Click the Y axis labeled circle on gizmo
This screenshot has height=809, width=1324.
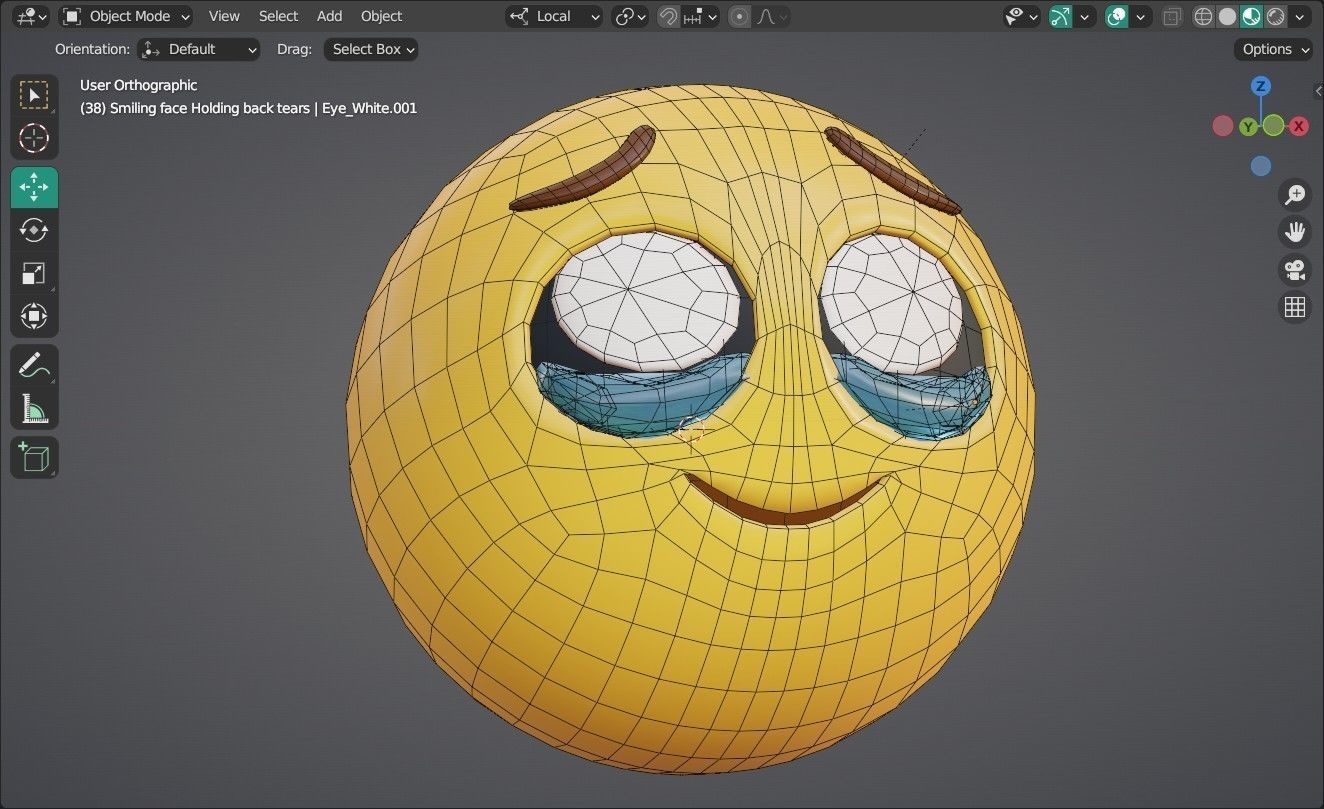1248,126
